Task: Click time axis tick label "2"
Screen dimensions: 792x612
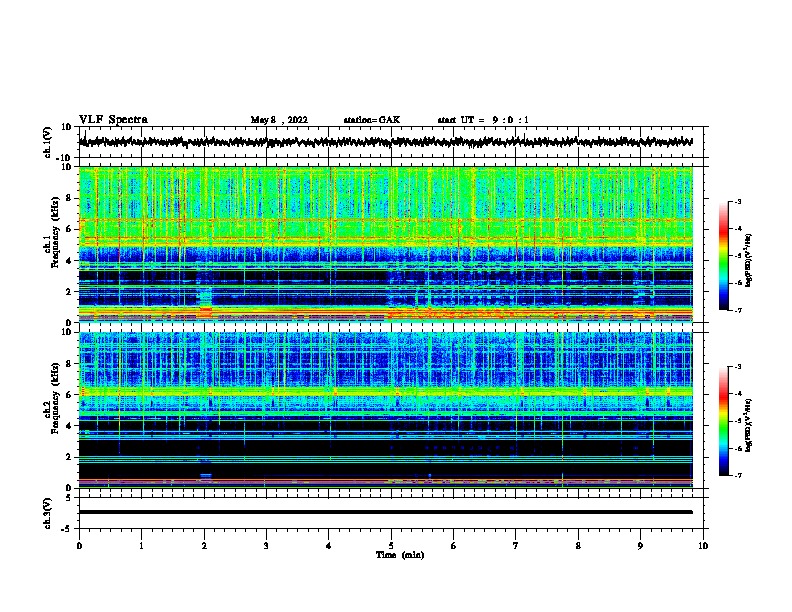Action: tap(204, 546)
